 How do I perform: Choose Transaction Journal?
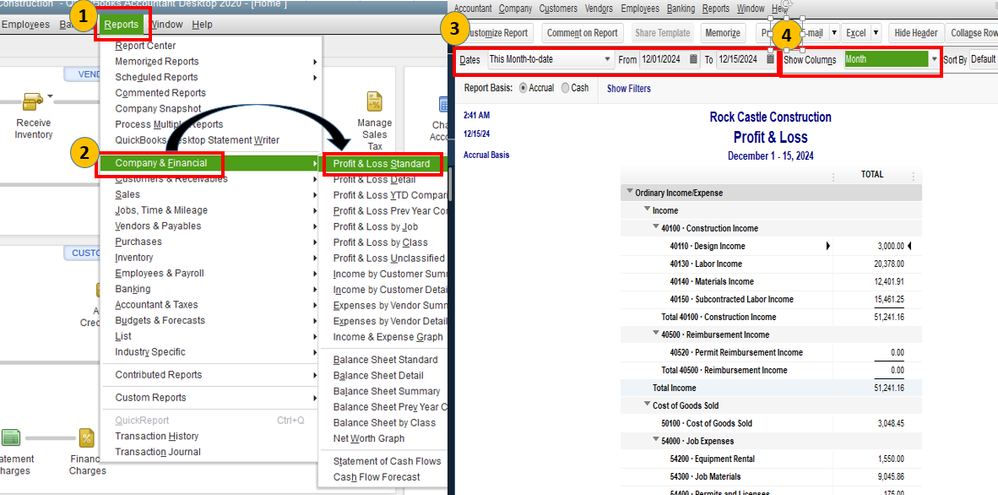tap(158, 452)
